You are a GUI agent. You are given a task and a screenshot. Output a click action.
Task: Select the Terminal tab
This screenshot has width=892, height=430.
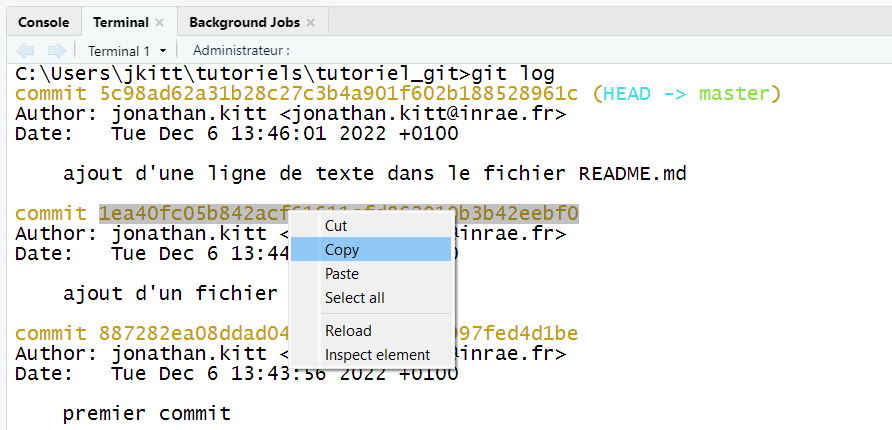coord(120,22)
